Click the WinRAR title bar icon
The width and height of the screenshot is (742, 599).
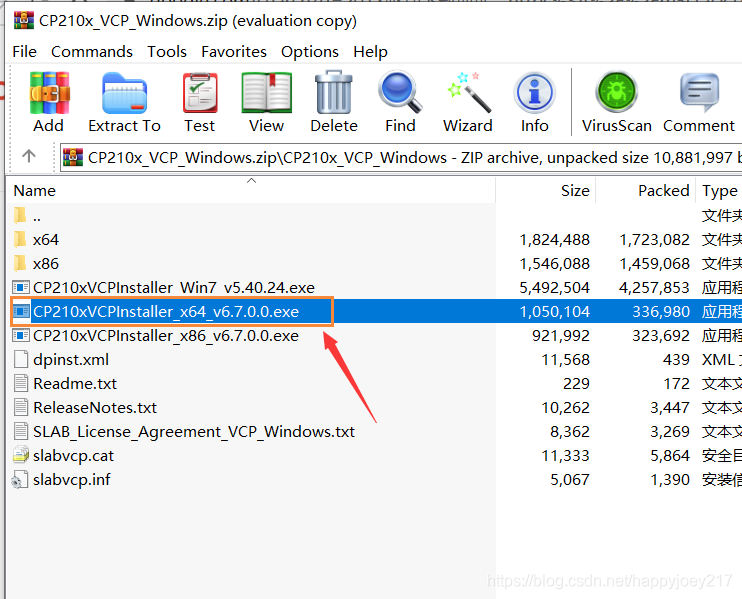[x=24, y=20]
